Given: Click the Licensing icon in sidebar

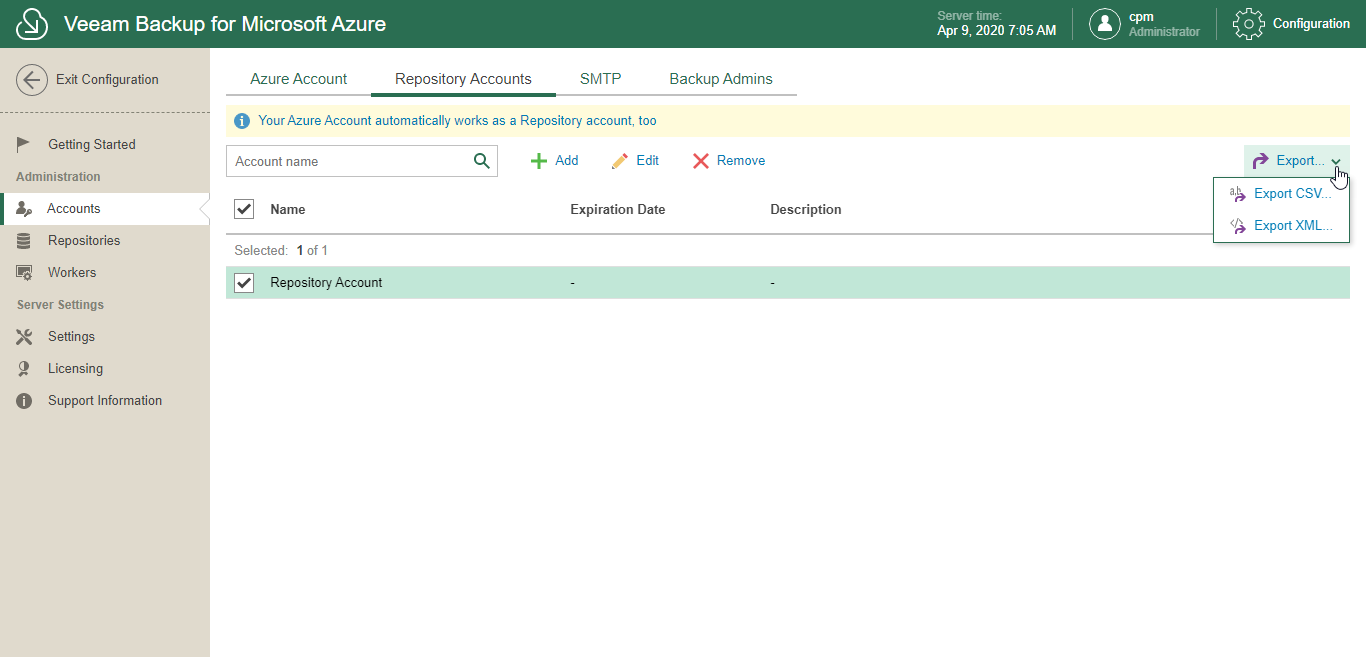Looking at the screenshot, I should 24,369.
